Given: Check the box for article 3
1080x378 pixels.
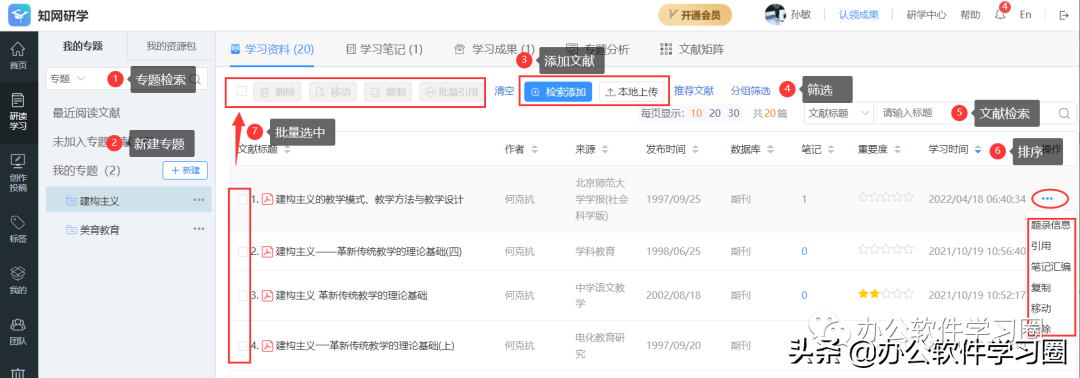Looking at the screenshot, I should pos(242,295).
